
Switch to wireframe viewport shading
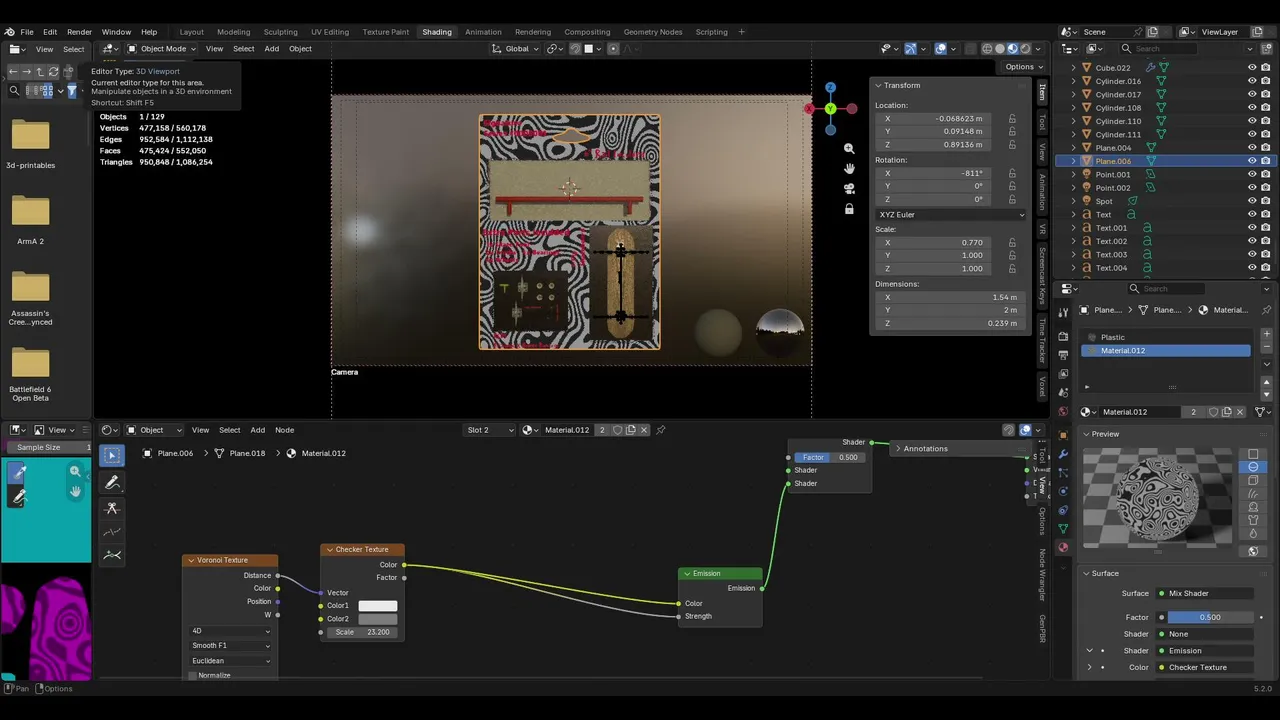[x=987, y=48]
